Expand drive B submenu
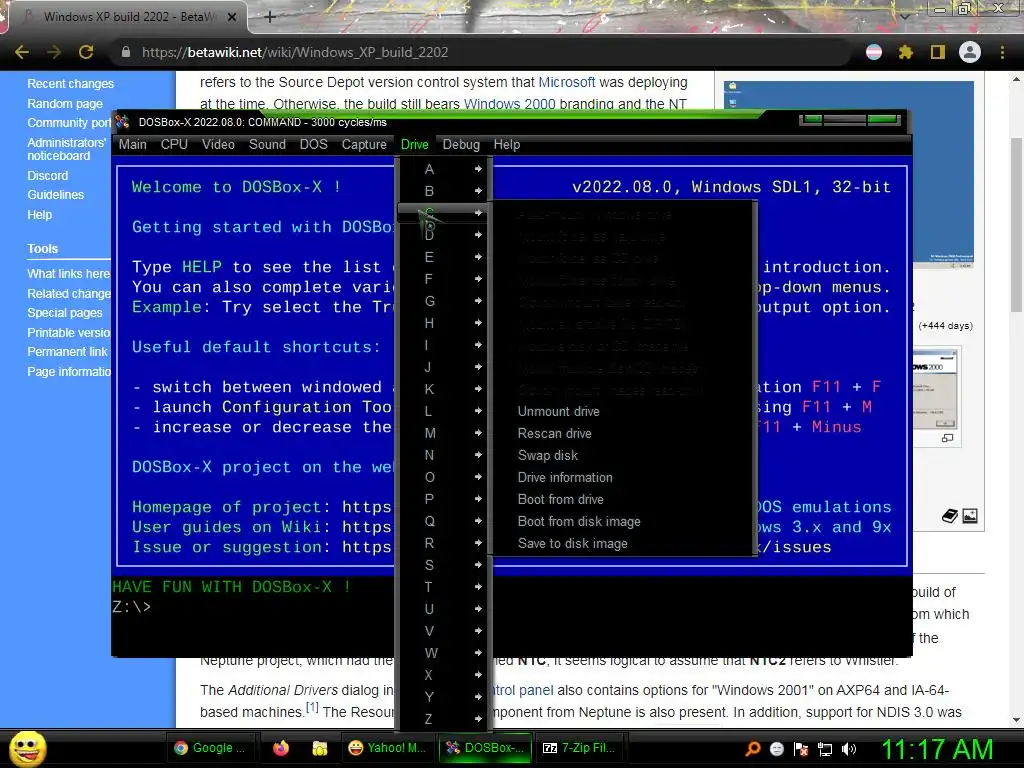This screenshot has height=768, width=1024. 444,191
